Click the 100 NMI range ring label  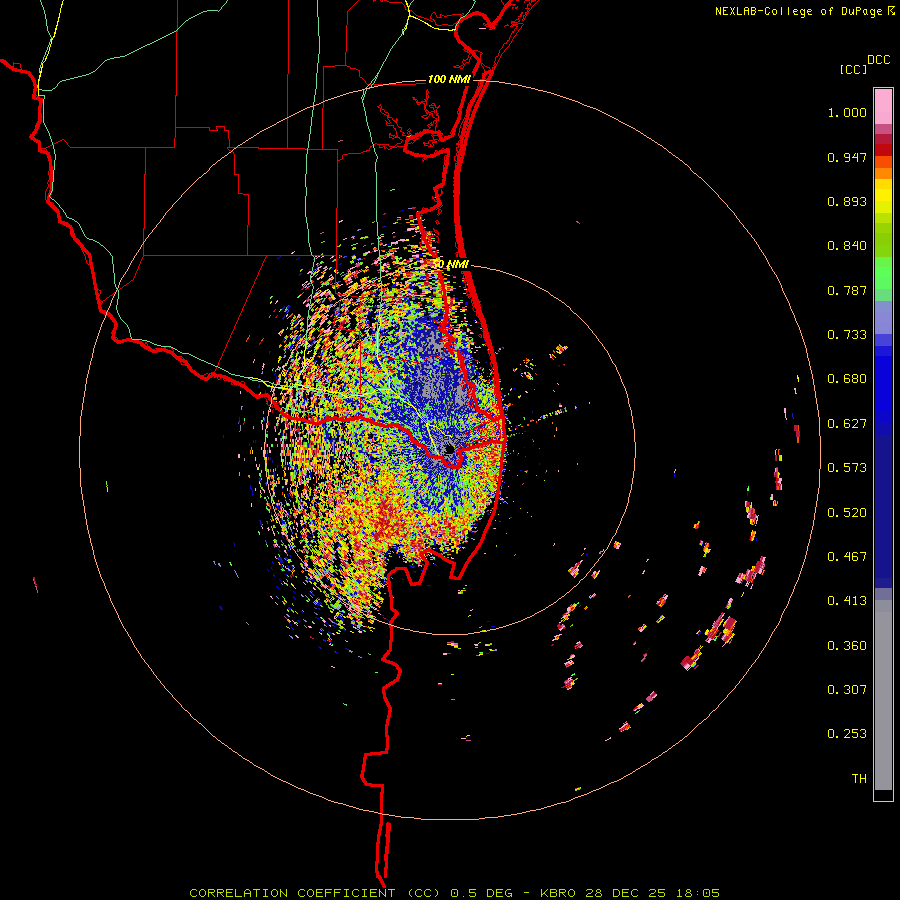[x=449, y=79]
